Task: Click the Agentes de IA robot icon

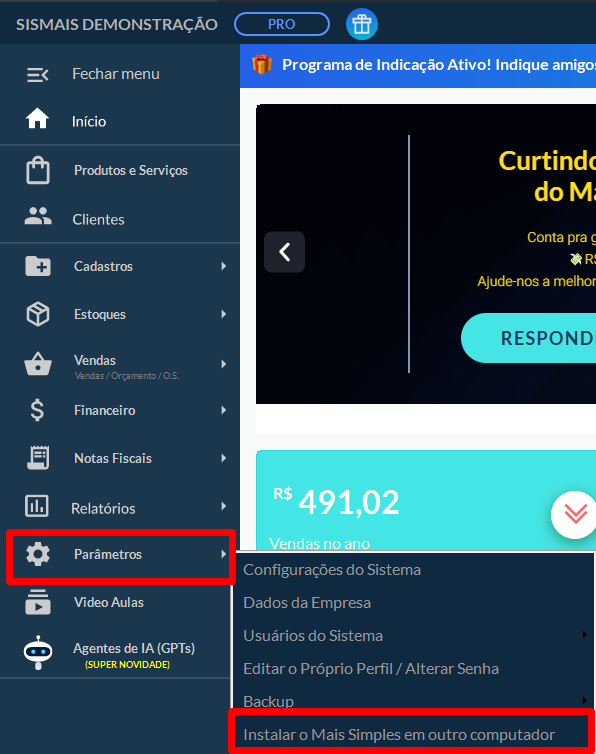Action: tap(38, 653)
